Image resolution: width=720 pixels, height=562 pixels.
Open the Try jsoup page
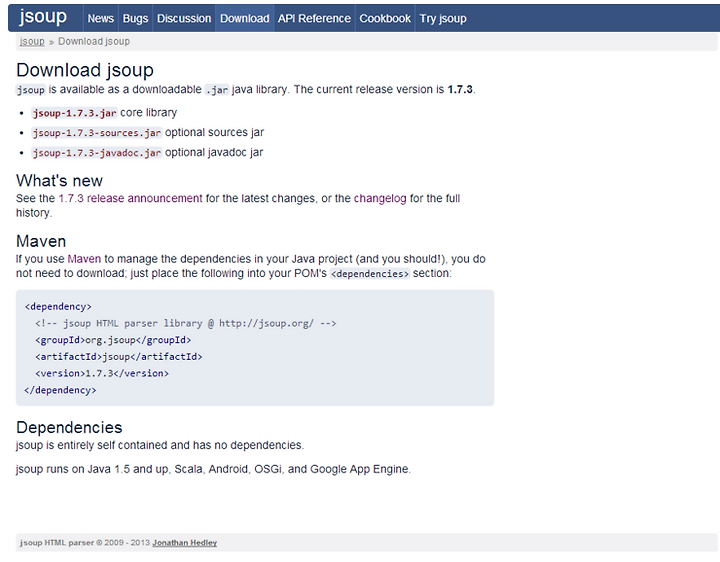tap(443, 18)
